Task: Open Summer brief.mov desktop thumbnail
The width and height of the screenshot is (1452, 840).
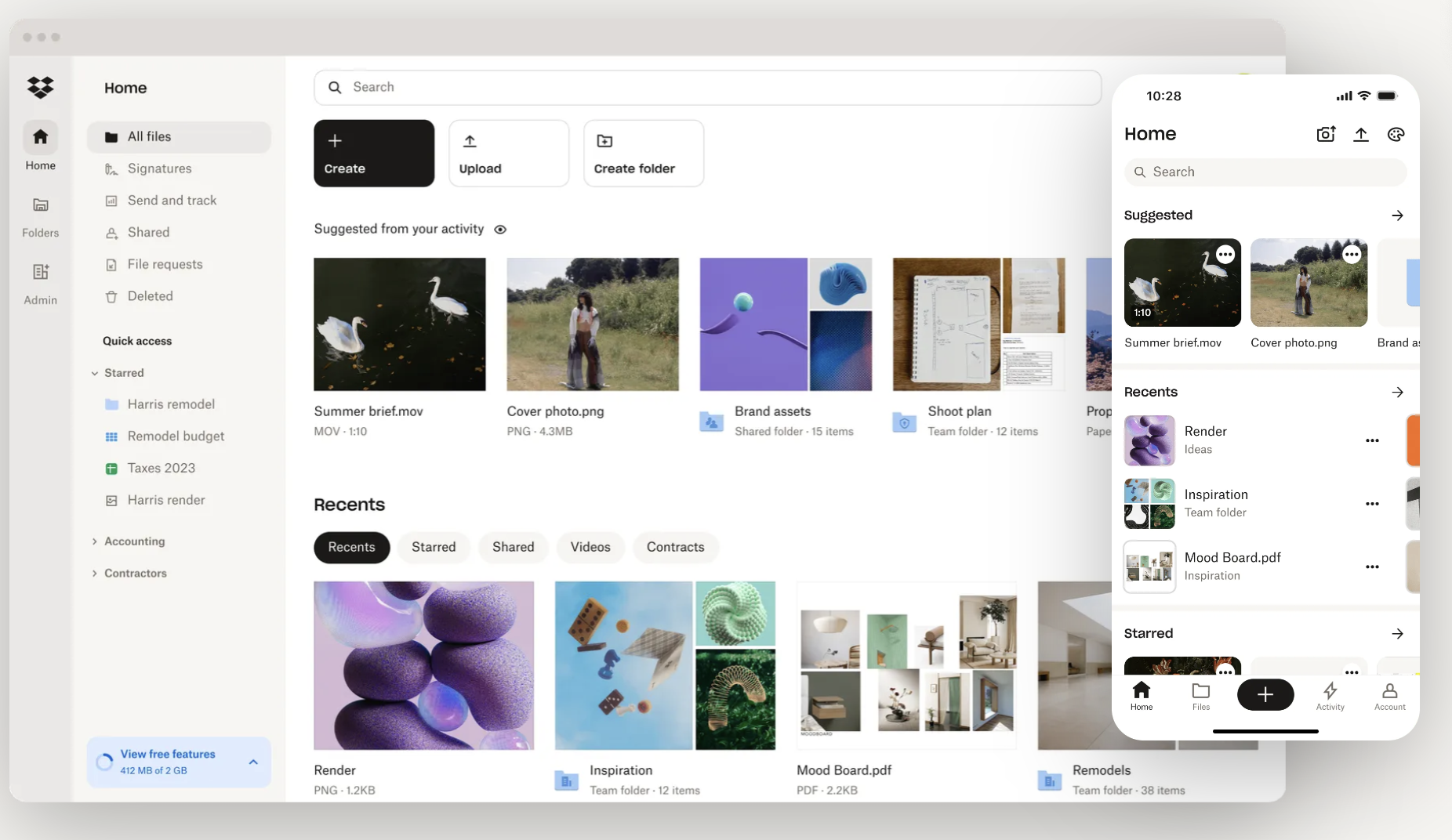Action: coord(400,324)
